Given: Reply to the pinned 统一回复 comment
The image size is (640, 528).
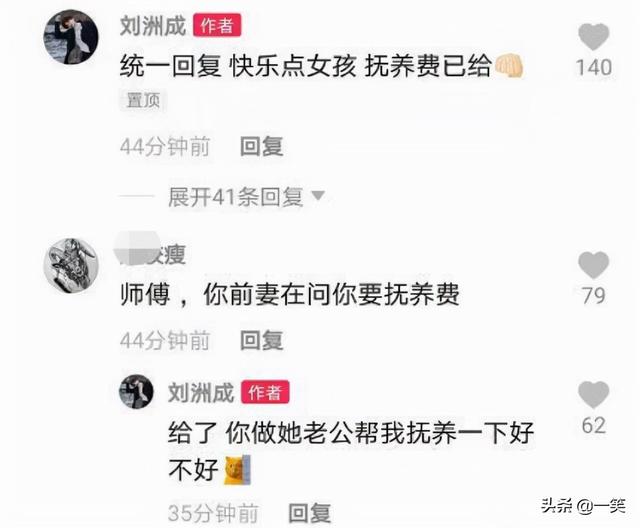Looking at the screenshot, I should coord(261,146).
